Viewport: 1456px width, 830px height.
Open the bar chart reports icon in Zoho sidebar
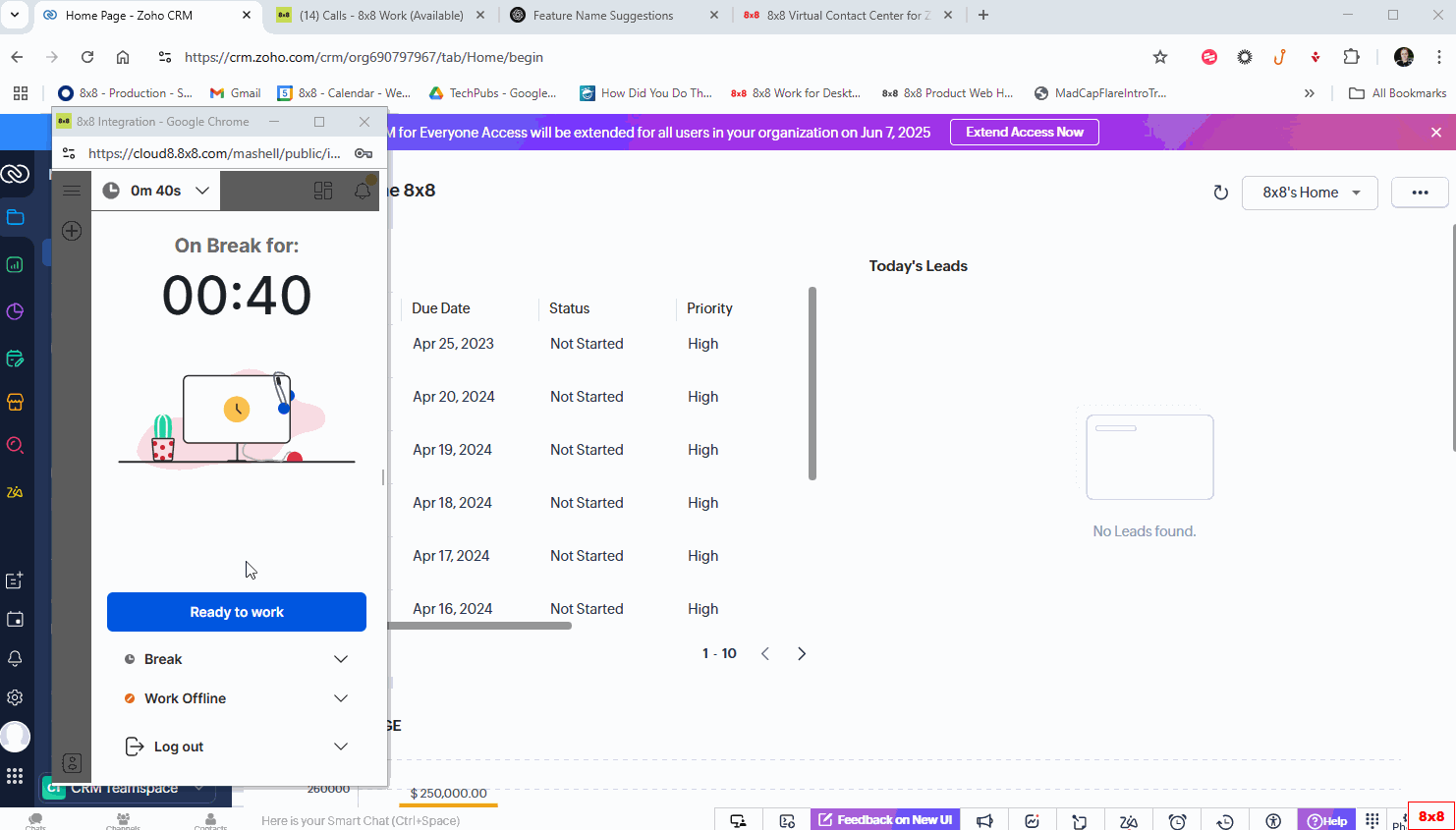coord(15,264)
